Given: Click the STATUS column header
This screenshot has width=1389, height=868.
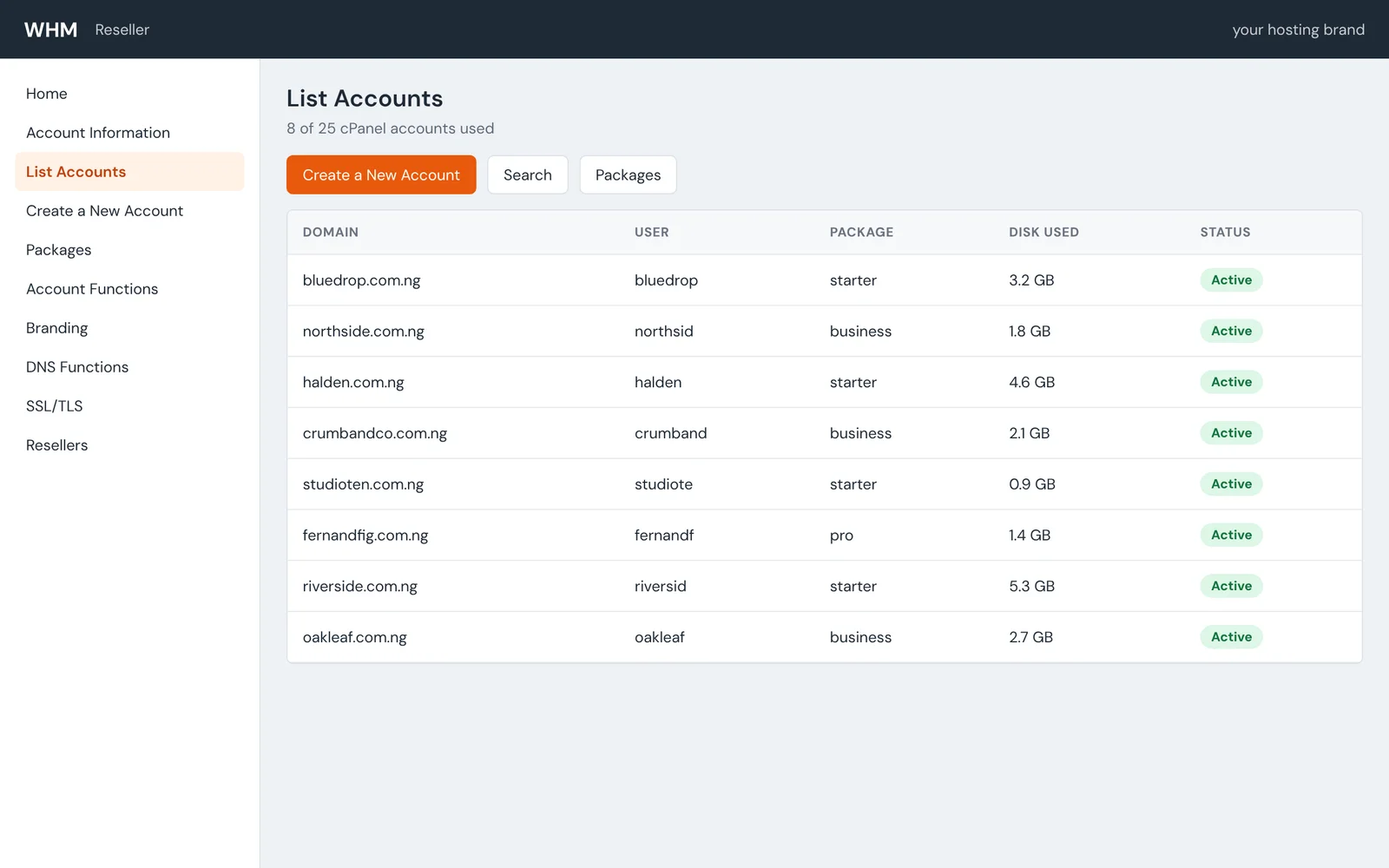Looking at the screenshot, I should click(1225, 233).
